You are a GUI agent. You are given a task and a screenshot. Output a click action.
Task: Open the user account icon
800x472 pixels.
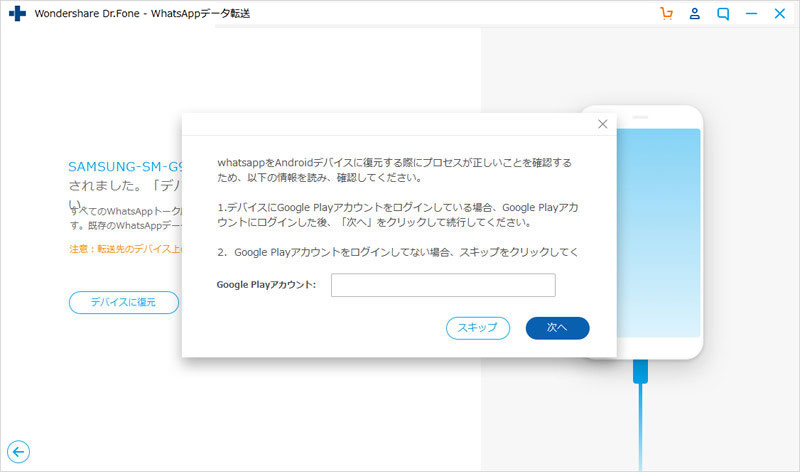[x=694, y=14]
